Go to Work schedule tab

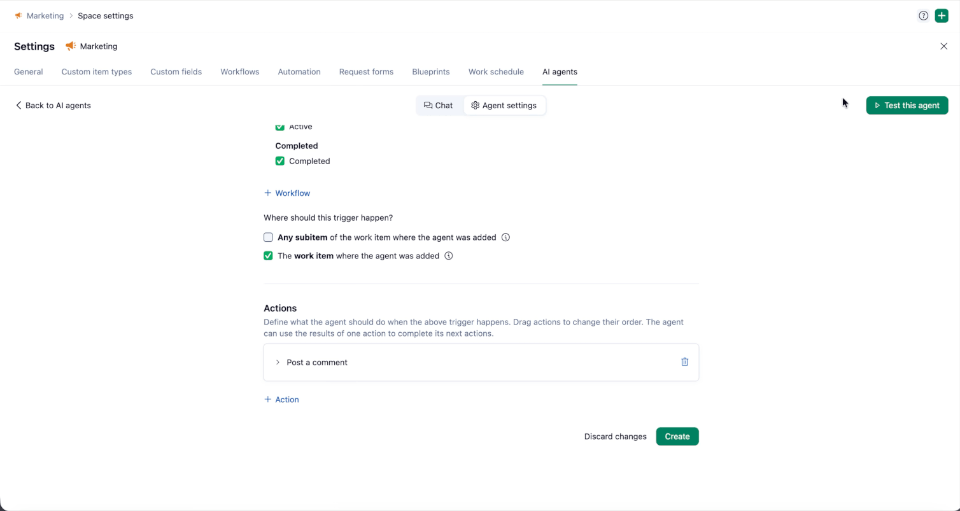coord(496,72)
